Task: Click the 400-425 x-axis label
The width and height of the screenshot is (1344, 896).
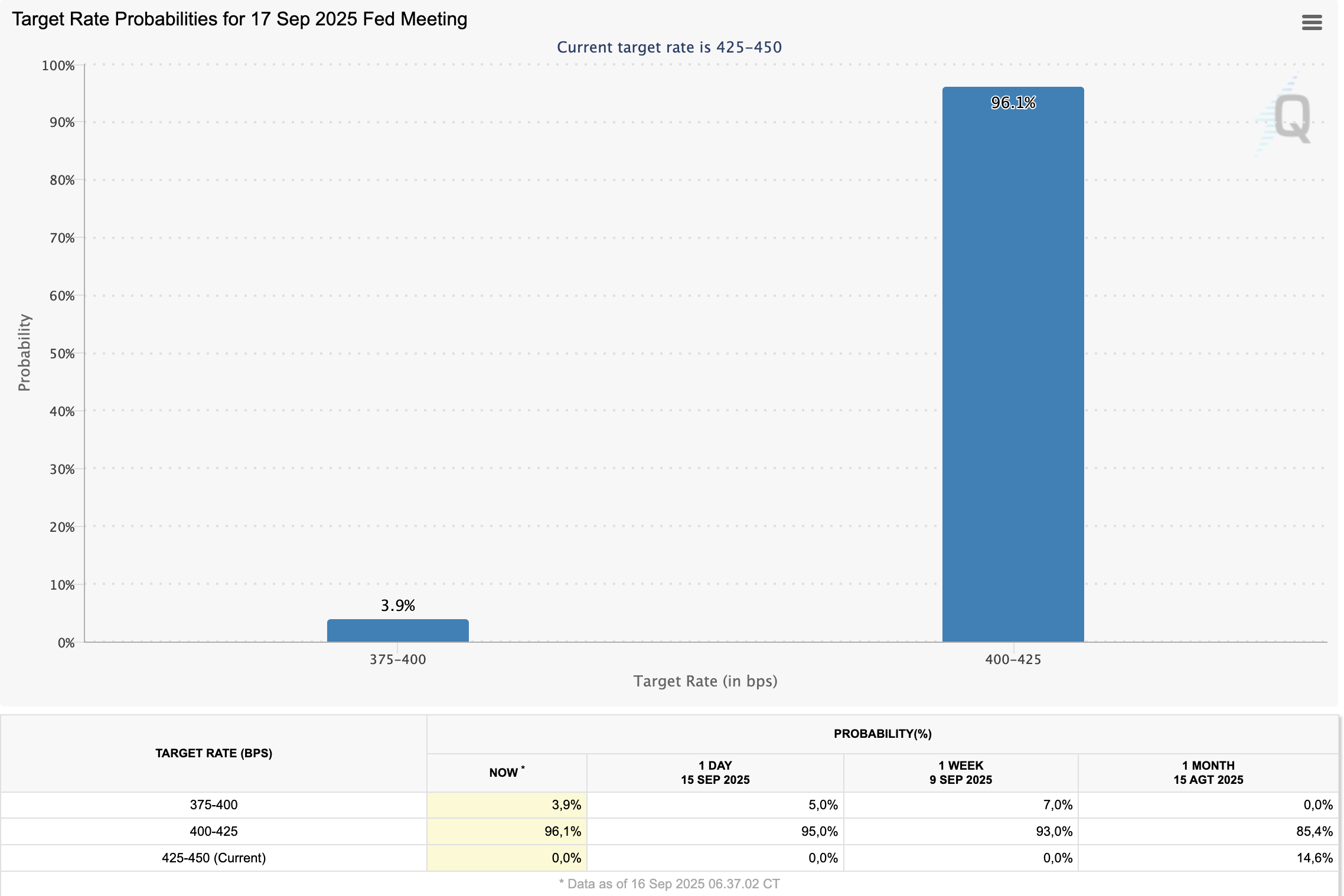Action: pos(1013,659)
